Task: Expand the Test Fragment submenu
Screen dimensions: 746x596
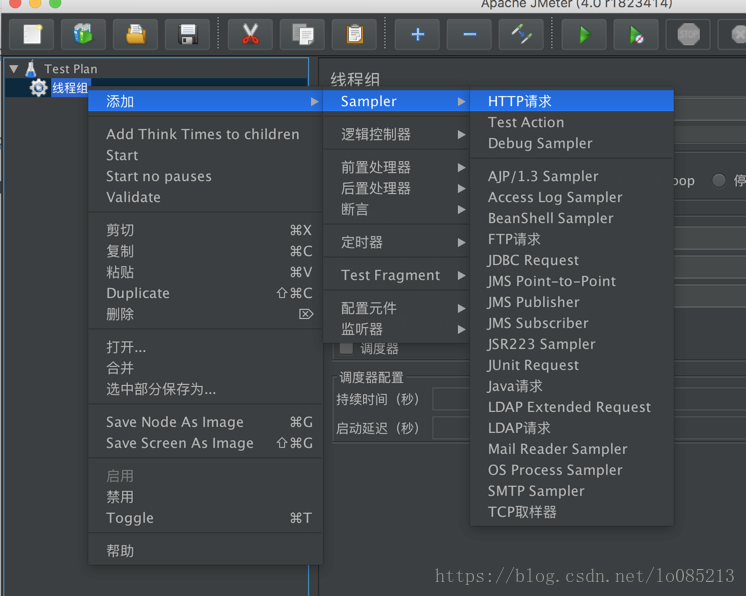Action: (x=396, y=275)
